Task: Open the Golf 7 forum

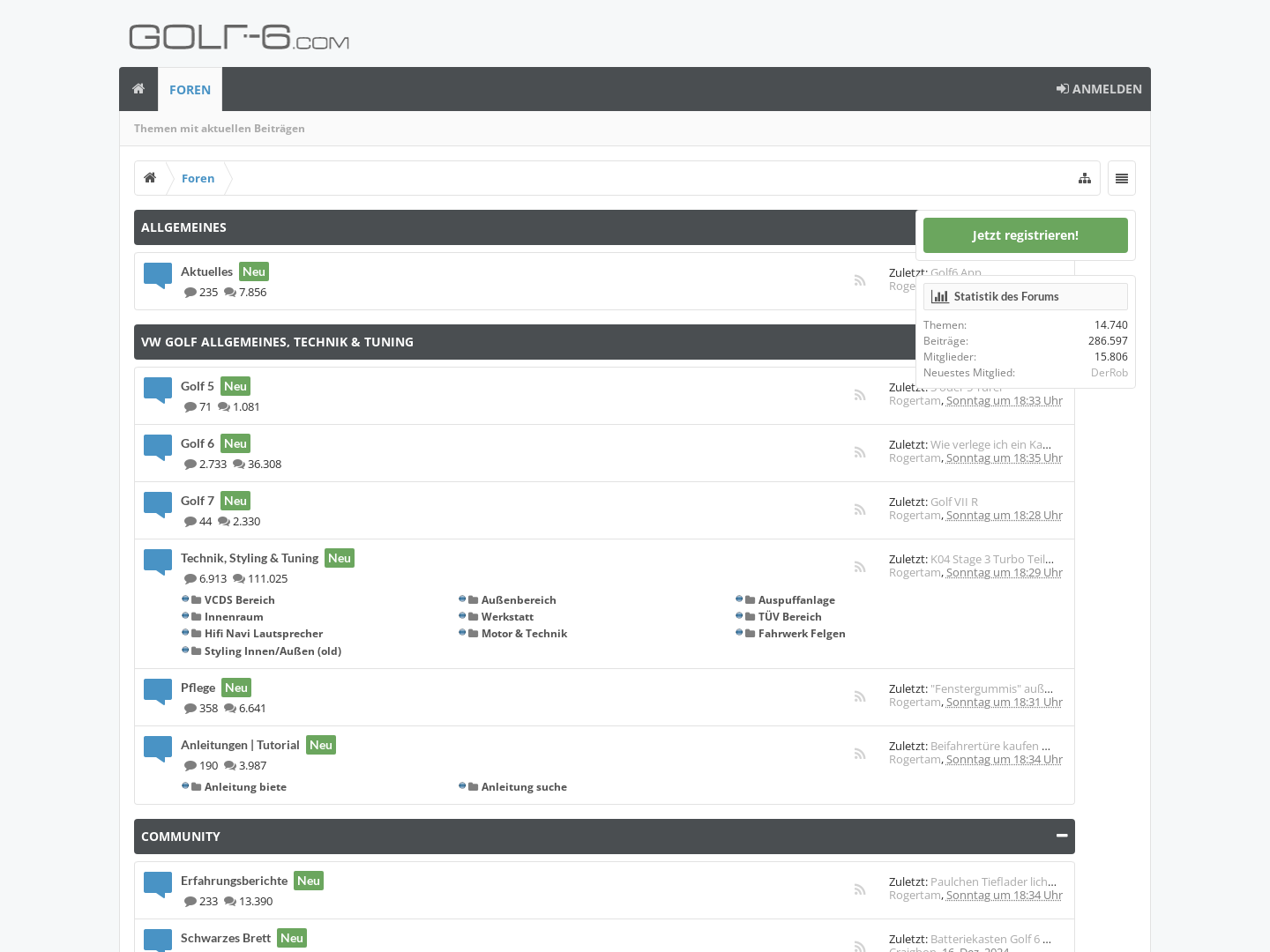Action: 198,501
